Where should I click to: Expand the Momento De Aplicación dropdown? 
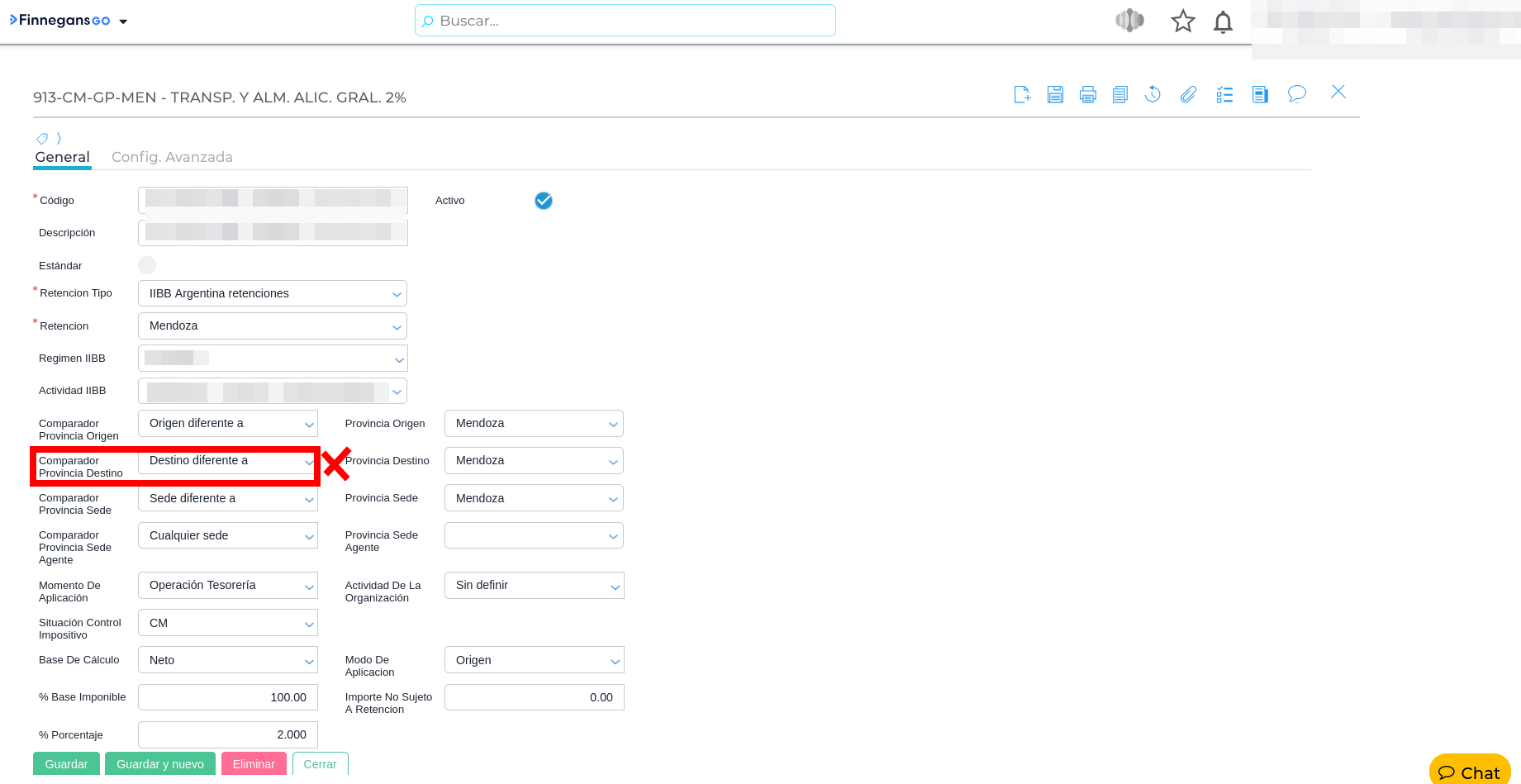click(227, 586)
